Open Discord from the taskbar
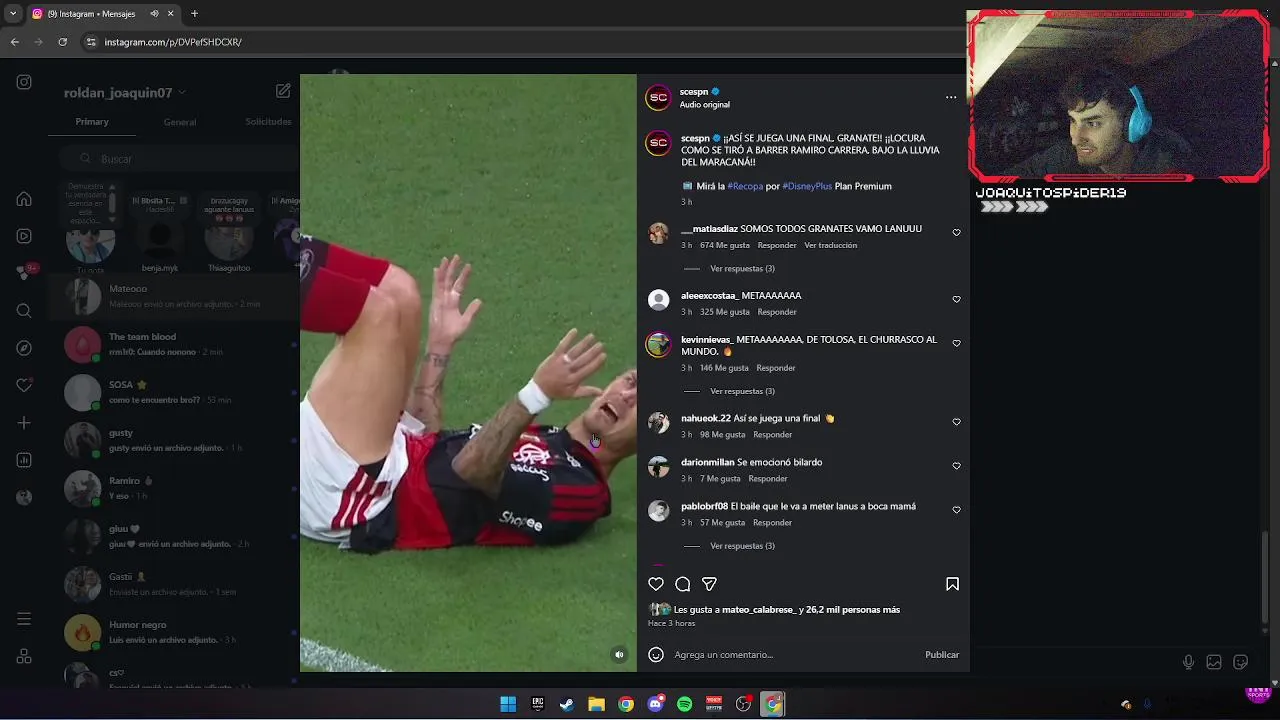The image size is (1280, 720). coord(655,704)
